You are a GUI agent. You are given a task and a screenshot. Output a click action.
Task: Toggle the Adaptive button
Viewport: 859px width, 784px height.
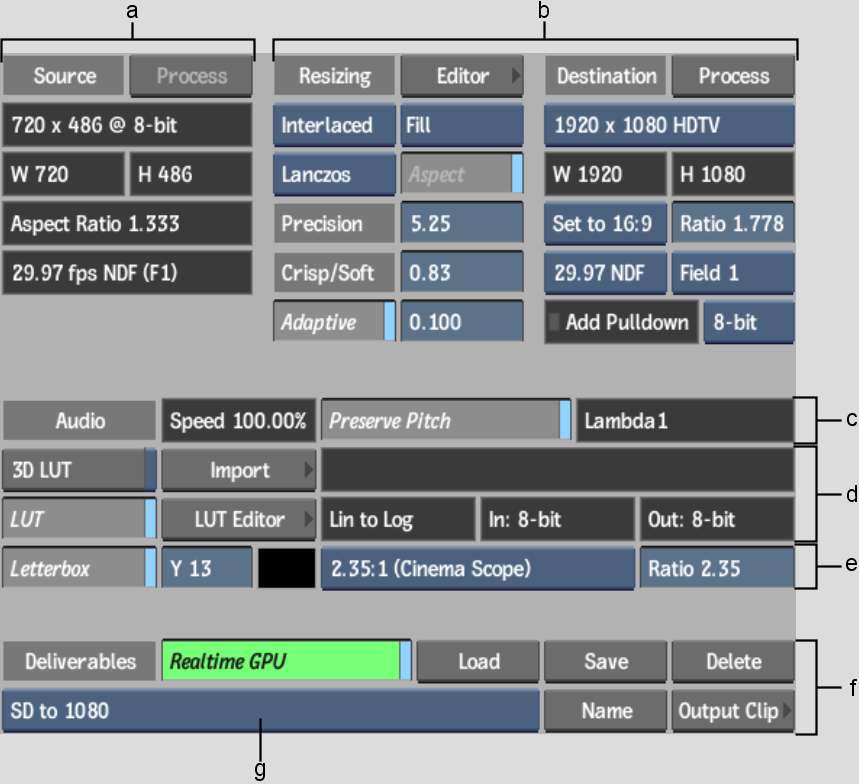[x=333, y=322]
